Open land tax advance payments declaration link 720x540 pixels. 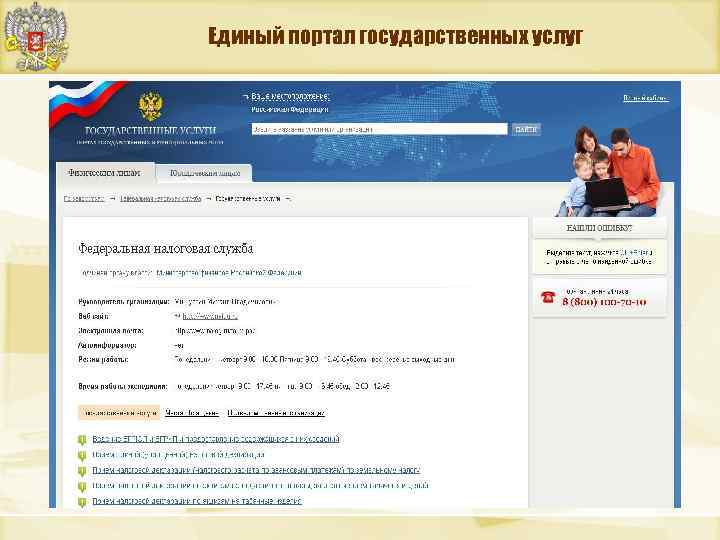pos(256,470)
